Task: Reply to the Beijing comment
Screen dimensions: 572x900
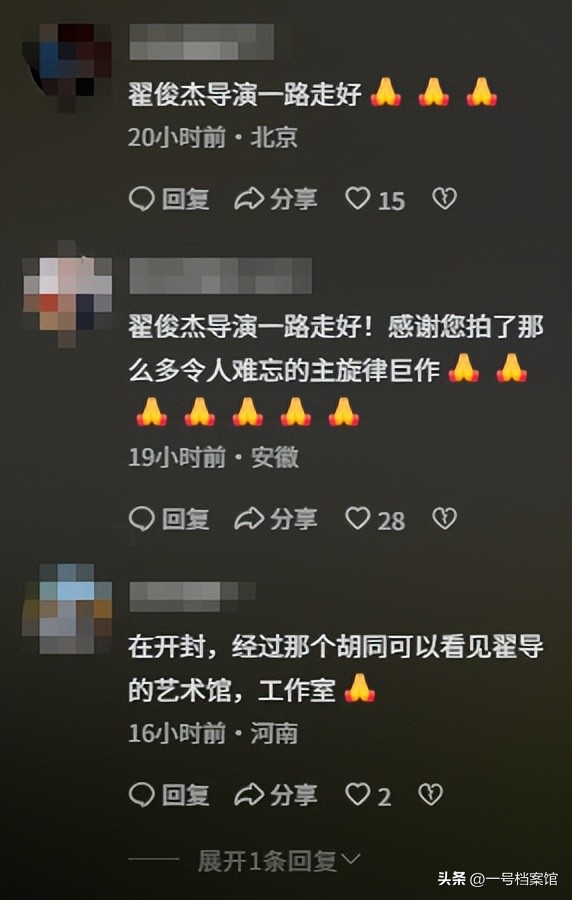Action: 169,200
